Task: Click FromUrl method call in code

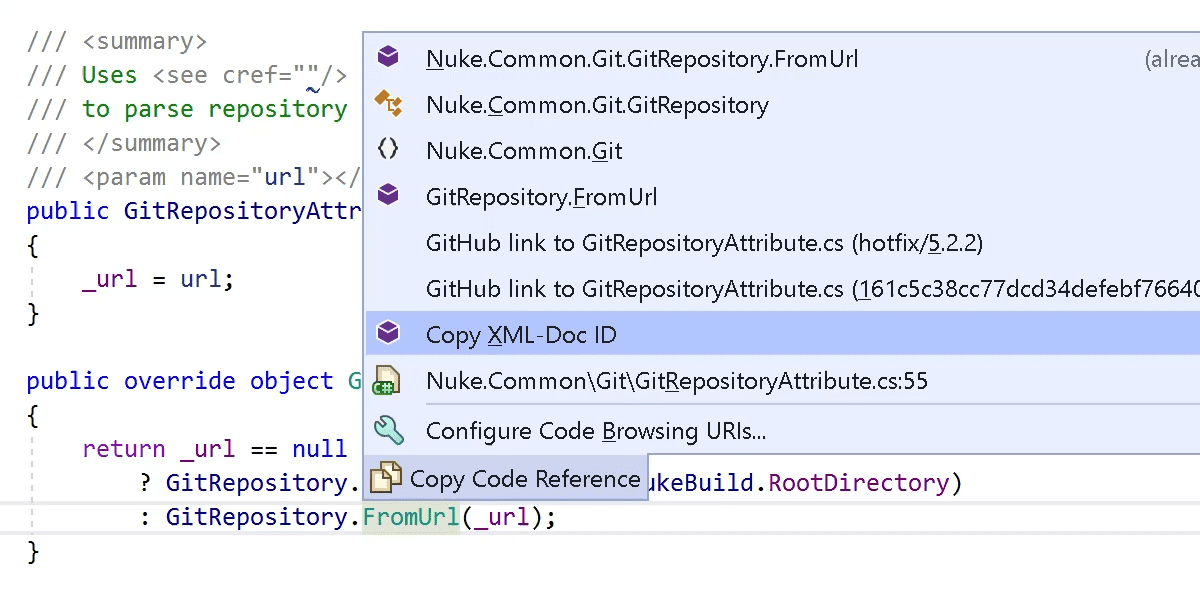Action: pos(410,517)
